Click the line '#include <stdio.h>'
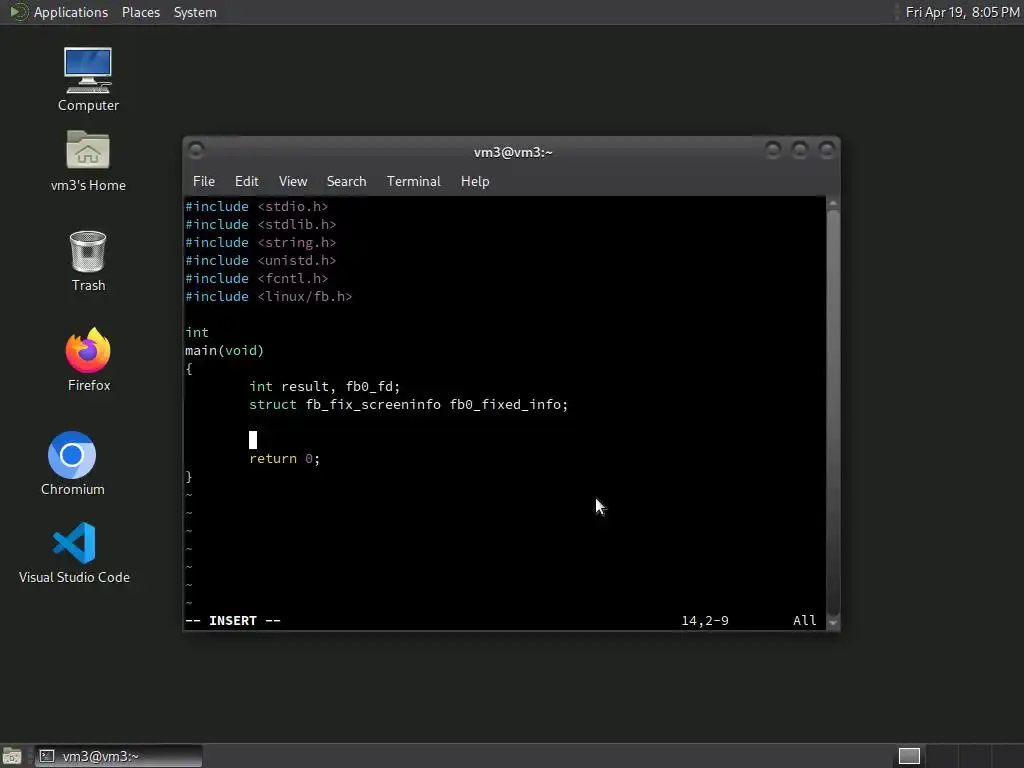This screenshot has height=768, width=1024. pyautogui.click(x=256, y=206)
